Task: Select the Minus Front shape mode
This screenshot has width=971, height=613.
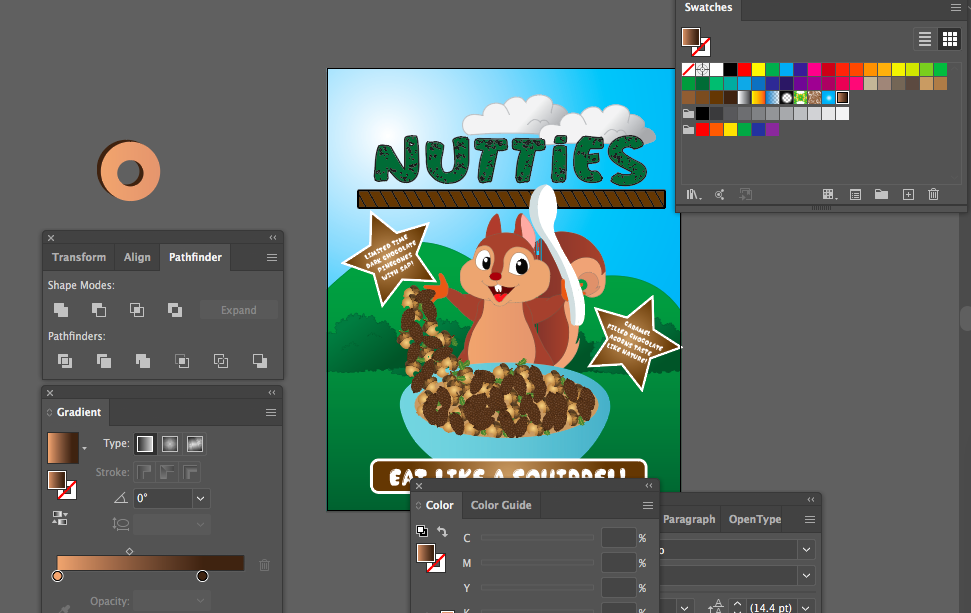Action: tap(98, 310)
